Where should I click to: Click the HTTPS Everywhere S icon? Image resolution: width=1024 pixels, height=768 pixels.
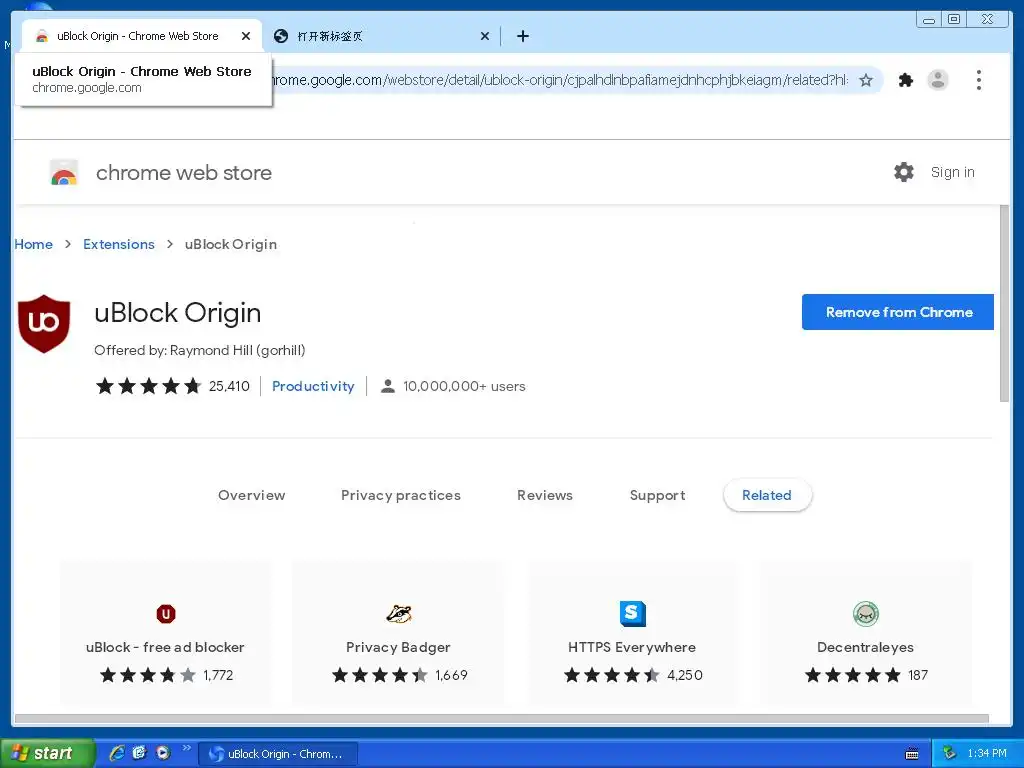(x=632, y=614)
